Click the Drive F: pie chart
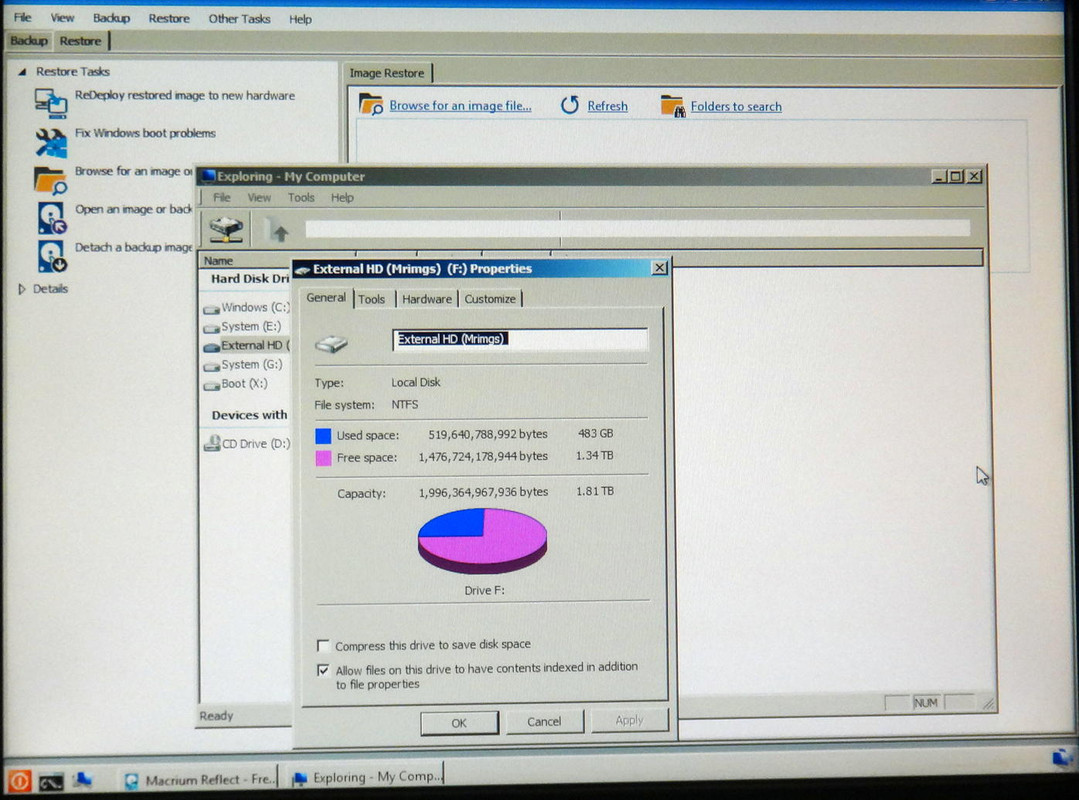This screenshot has width=1079, height=800. click(482, 541)
